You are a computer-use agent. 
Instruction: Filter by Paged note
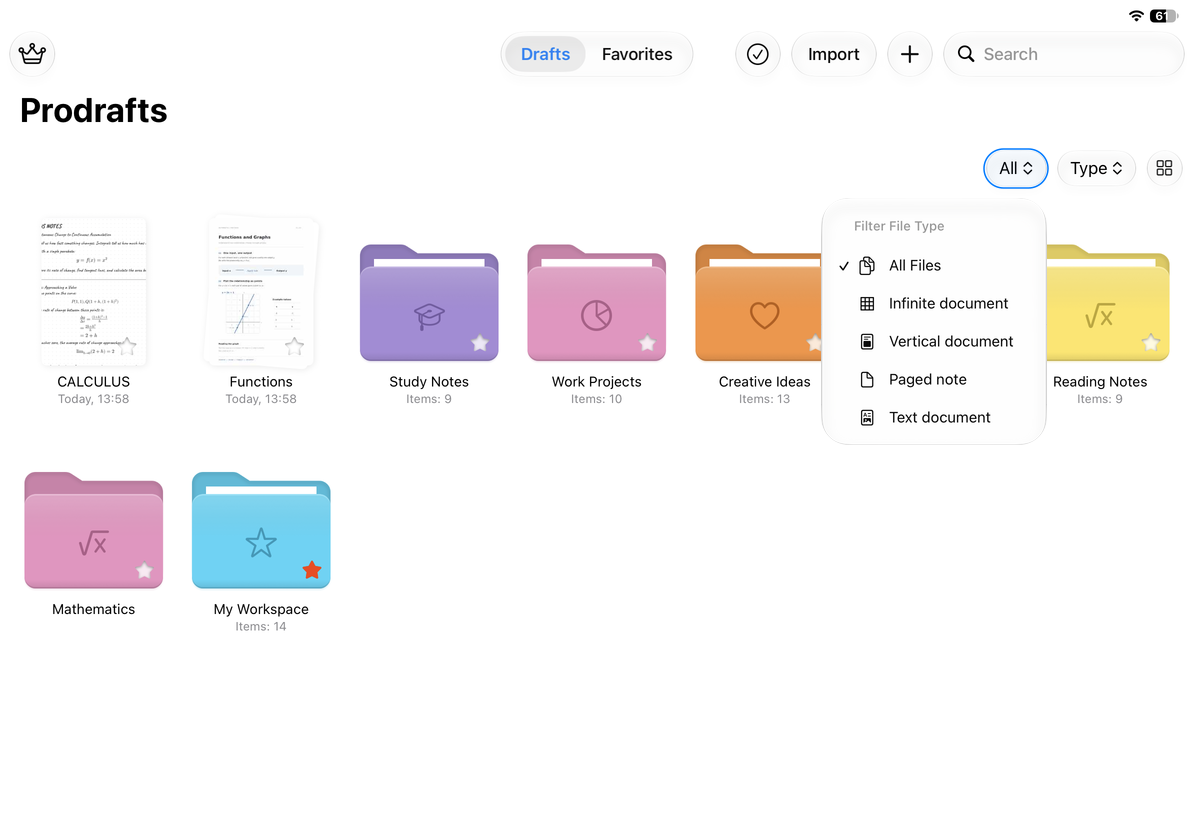pyautogui.click(x=934, y=380)
